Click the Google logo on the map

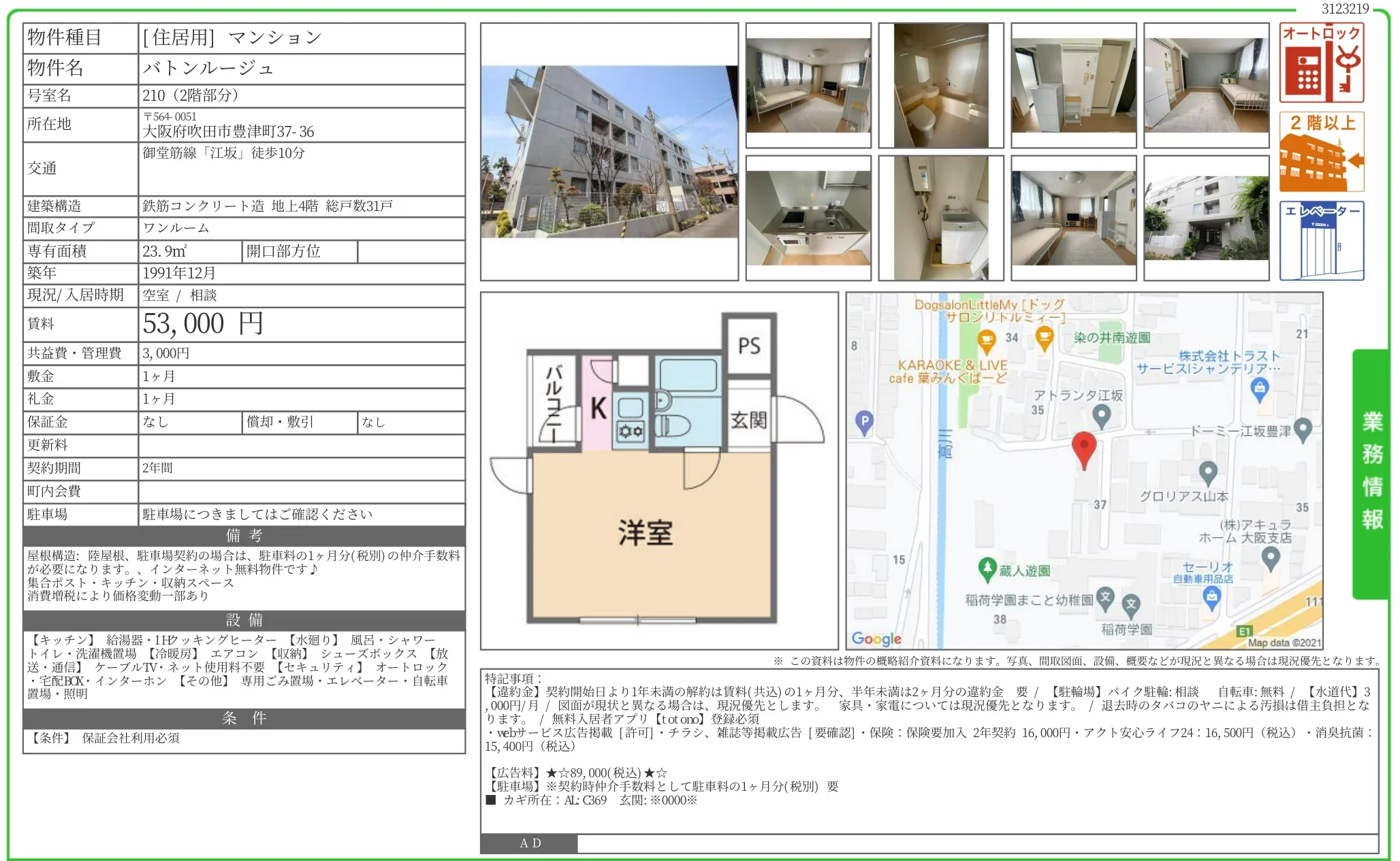[x=876, y=638]
